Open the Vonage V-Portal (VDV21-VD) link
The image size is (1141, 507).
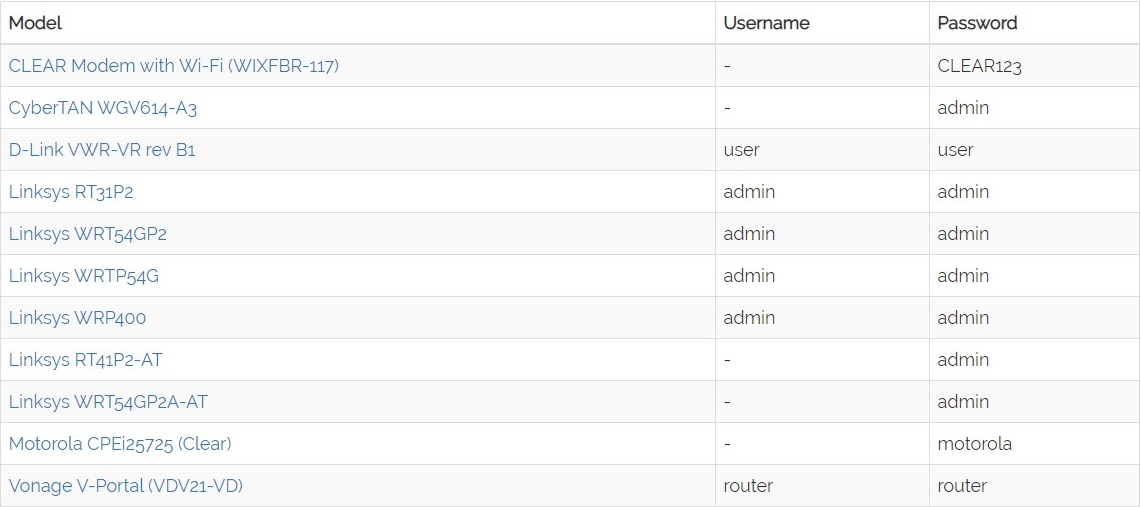pyautogui.click(x=125, y=486)
